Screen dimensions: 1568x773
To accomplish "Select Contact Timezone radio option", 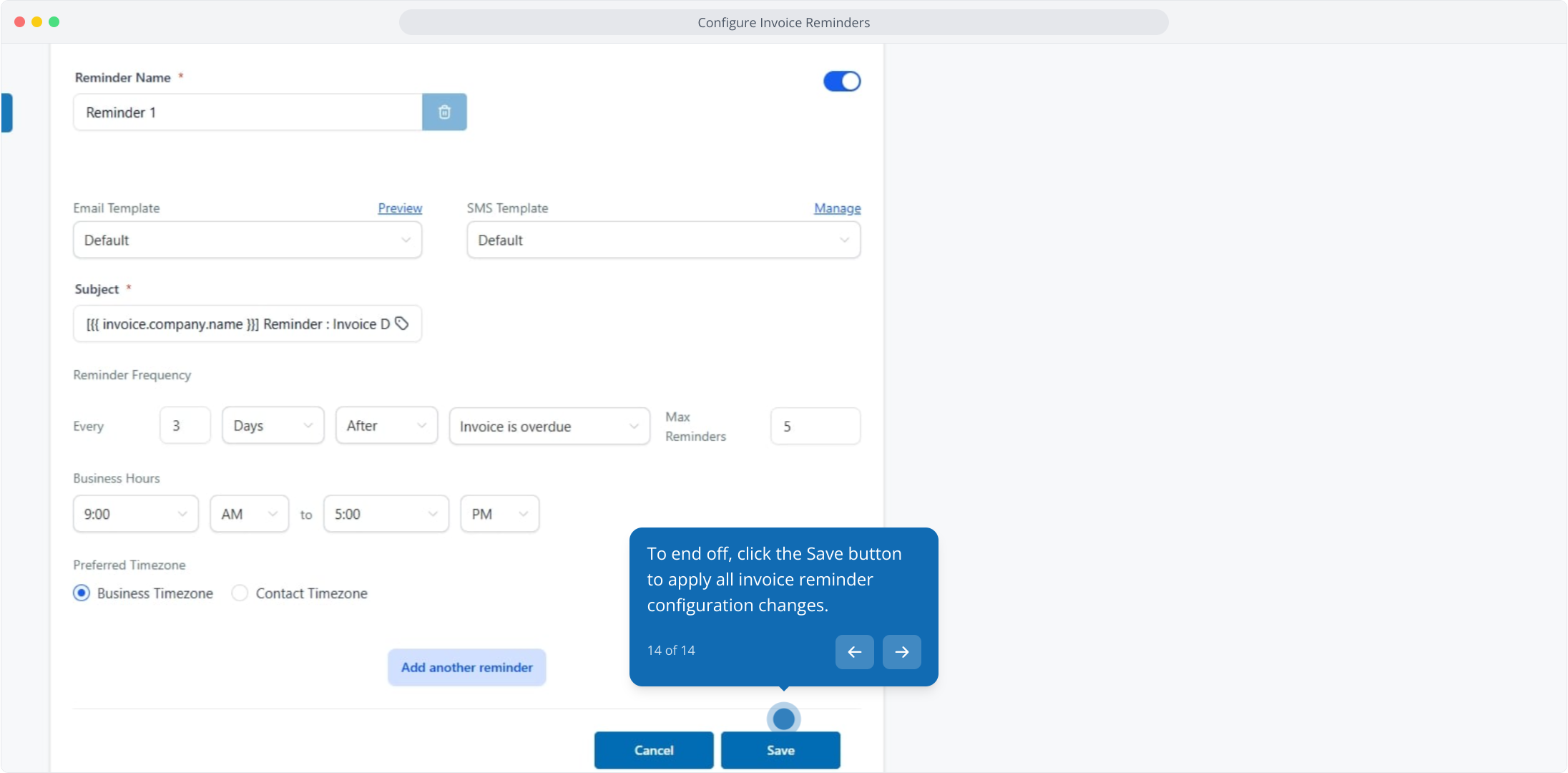I will point(240,593).
